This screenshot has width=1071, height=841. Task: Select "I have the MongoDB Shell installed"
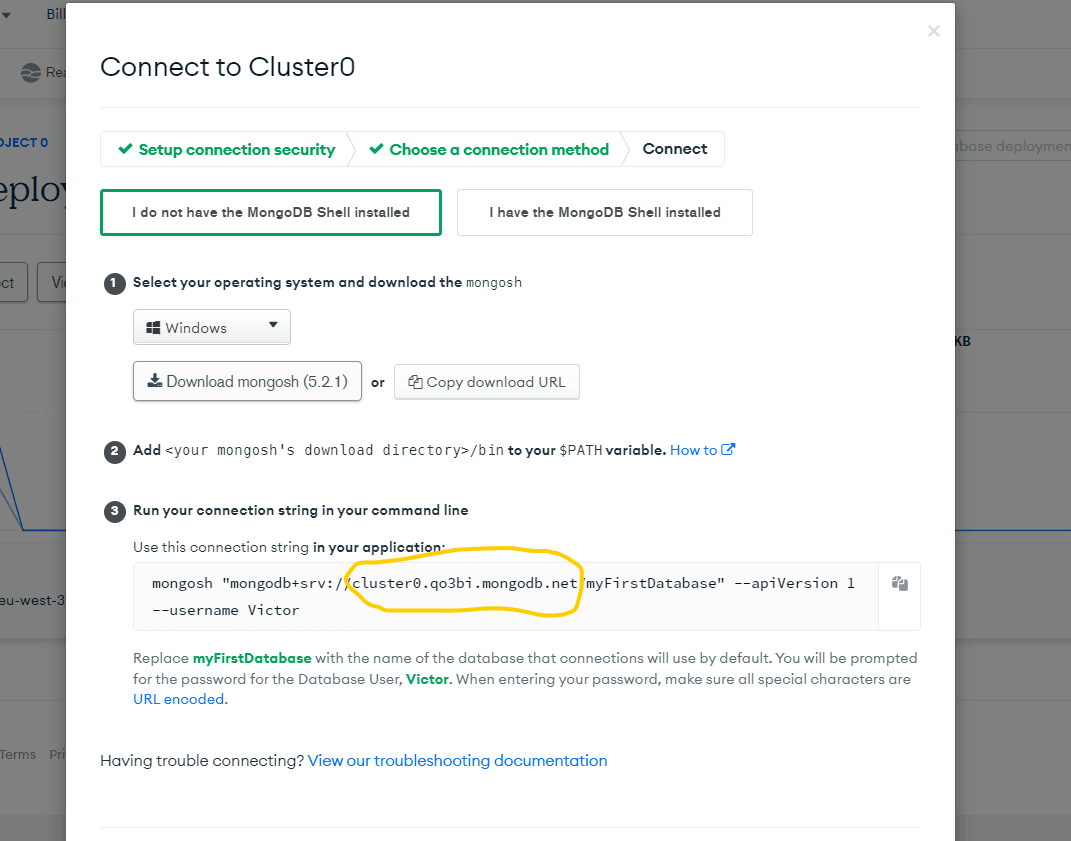click(x=604, y=212)
